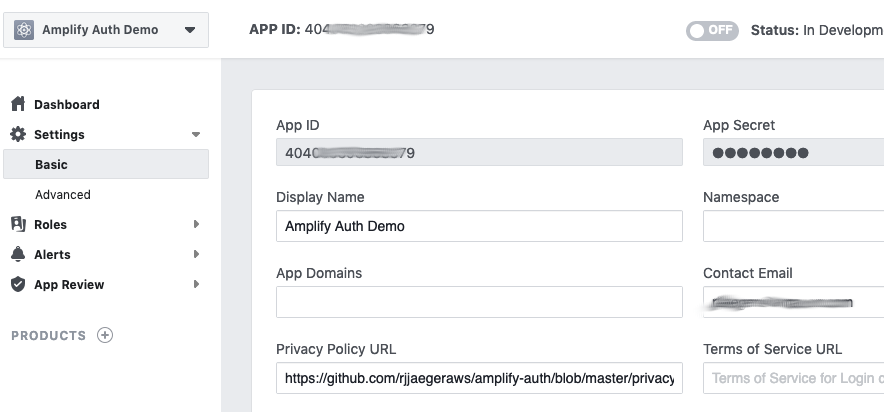Open the Settings menu item label

coord(59,135)
